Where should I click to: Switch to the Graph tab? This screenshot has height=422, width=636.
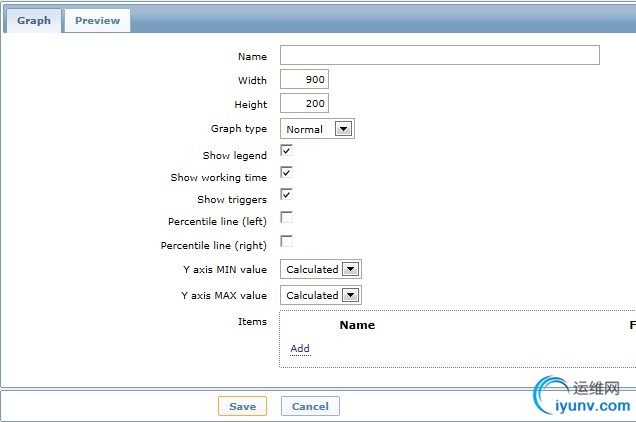tap(33, 20)
